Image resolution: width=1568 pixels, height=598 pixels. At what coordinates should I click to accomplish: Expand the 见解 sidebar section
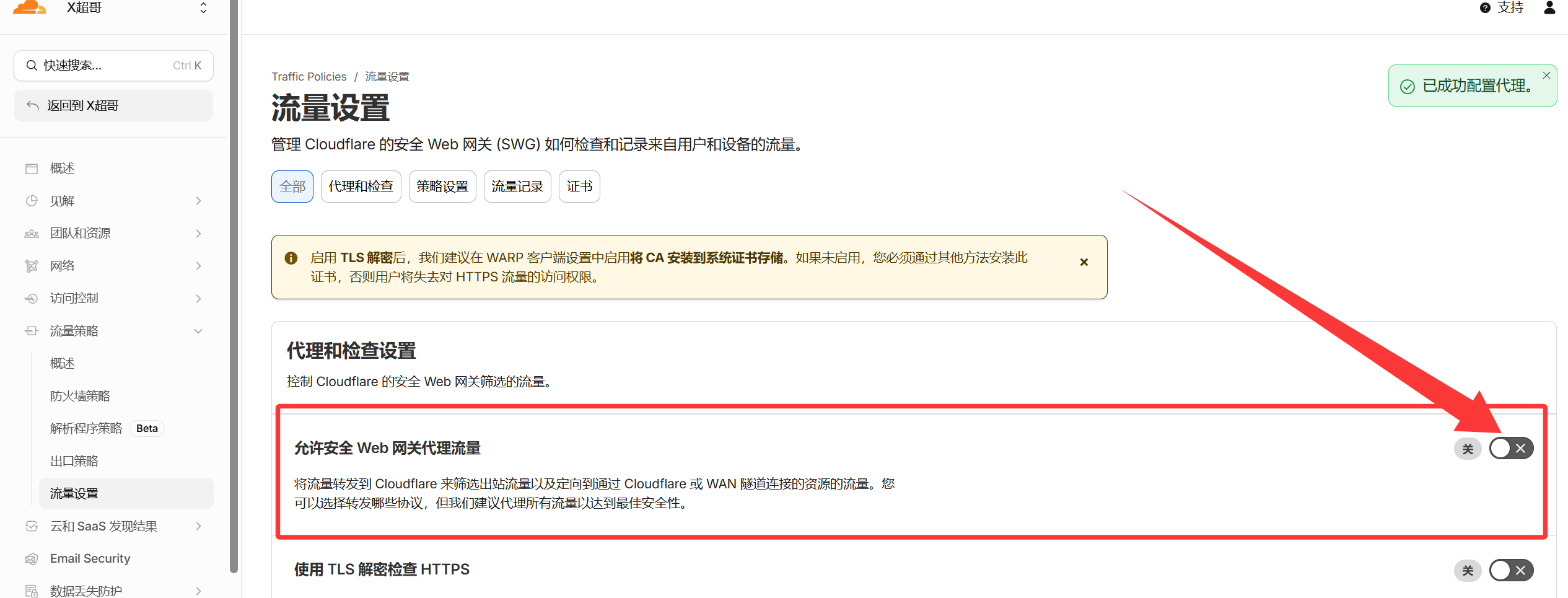[198, 201]
